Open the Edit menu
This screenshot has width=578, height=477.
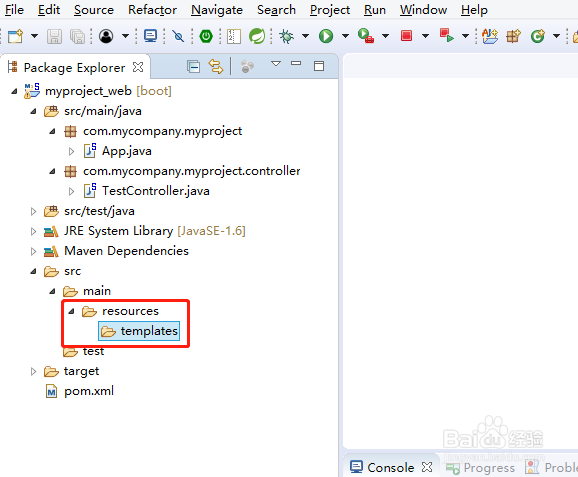pyautogui.click(x=49, y=10)
